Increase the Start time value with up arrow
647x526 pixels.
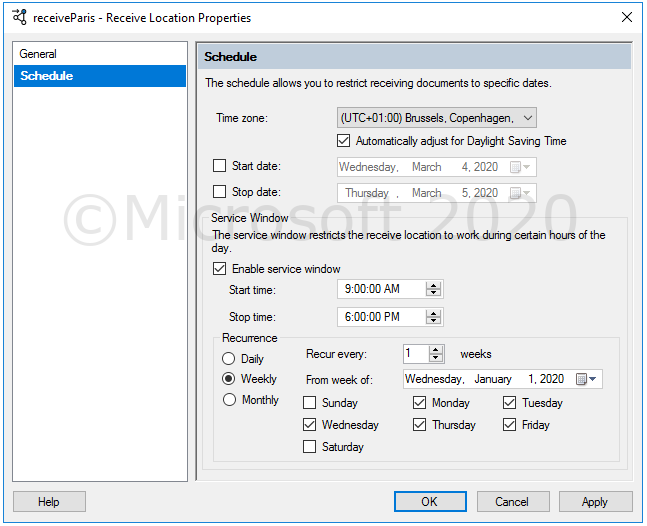pos(433,285)
